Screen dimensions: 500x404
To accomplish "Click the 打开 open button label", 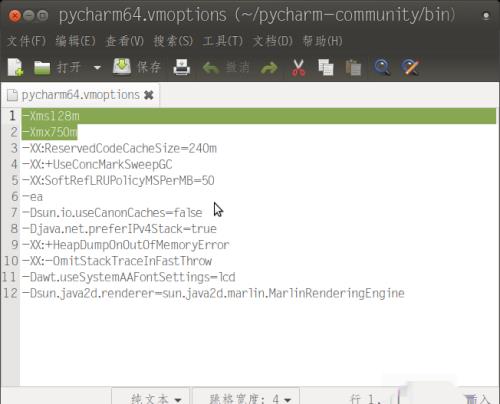I will coord(69,68).
